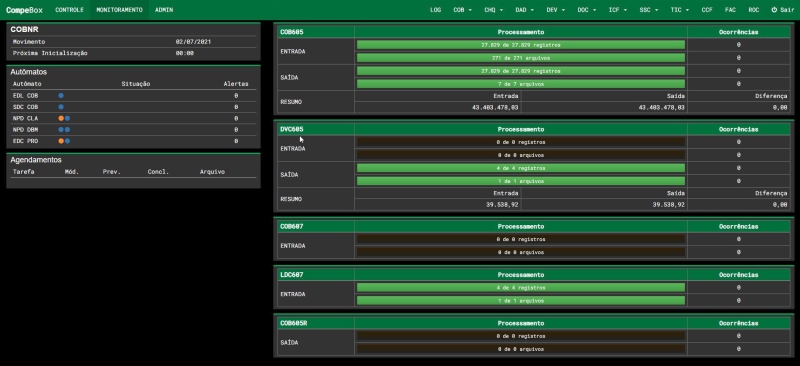Click the DVC605 panel title
The image size is (800, 366).
[x=291, y=129]
